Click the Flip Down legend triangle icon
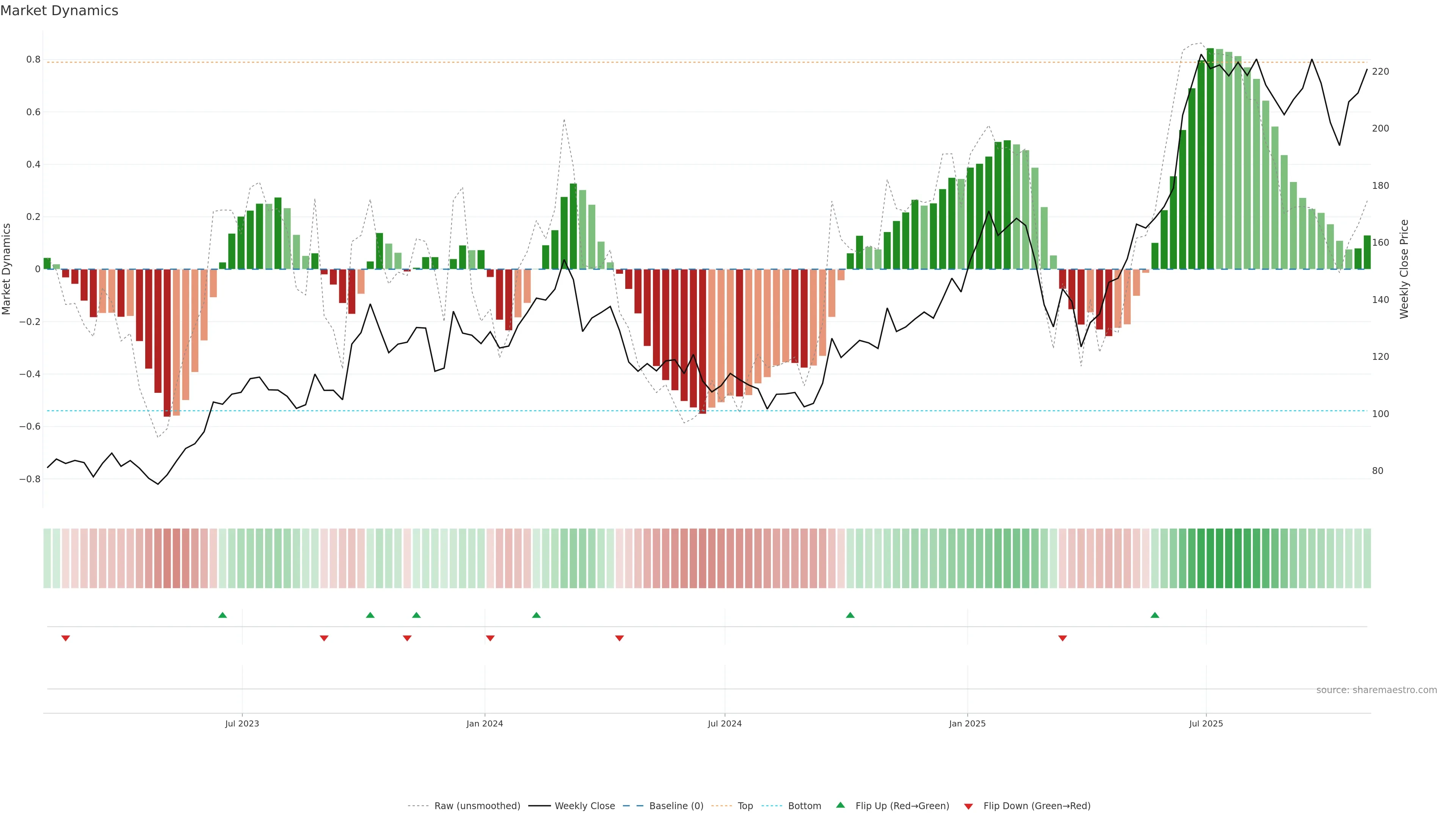This screenshot has width=1456, height=819. 968,806
